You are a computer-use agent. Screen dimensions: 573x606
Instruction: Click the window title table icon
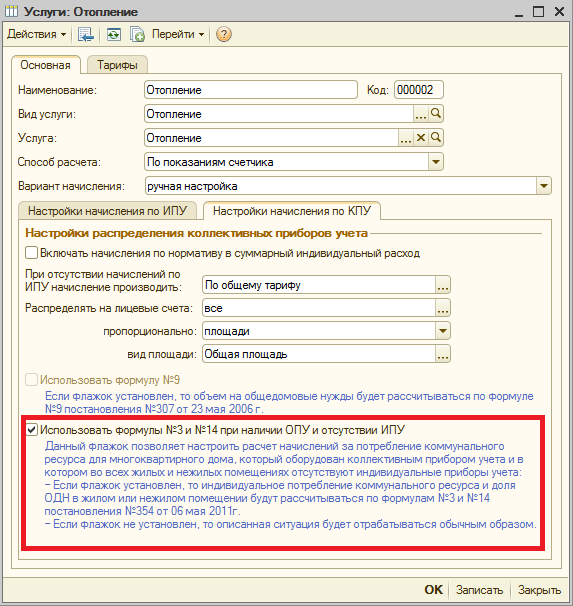11,12
